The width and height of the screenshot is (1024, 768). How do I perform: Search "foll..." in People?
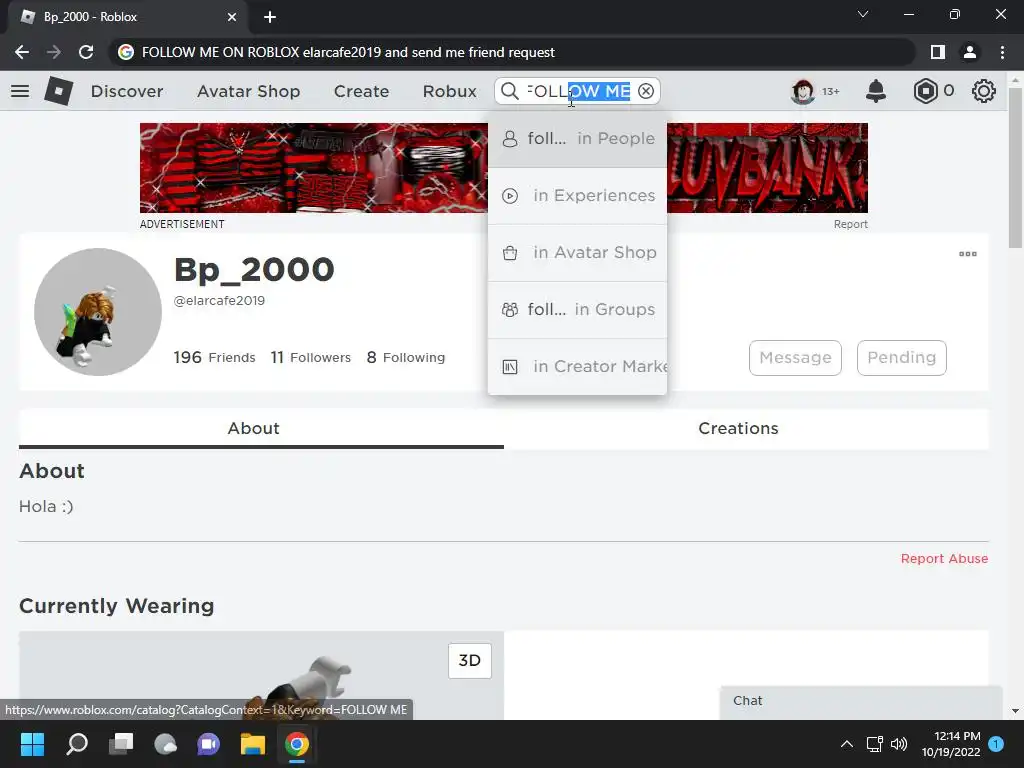point(577,138)
